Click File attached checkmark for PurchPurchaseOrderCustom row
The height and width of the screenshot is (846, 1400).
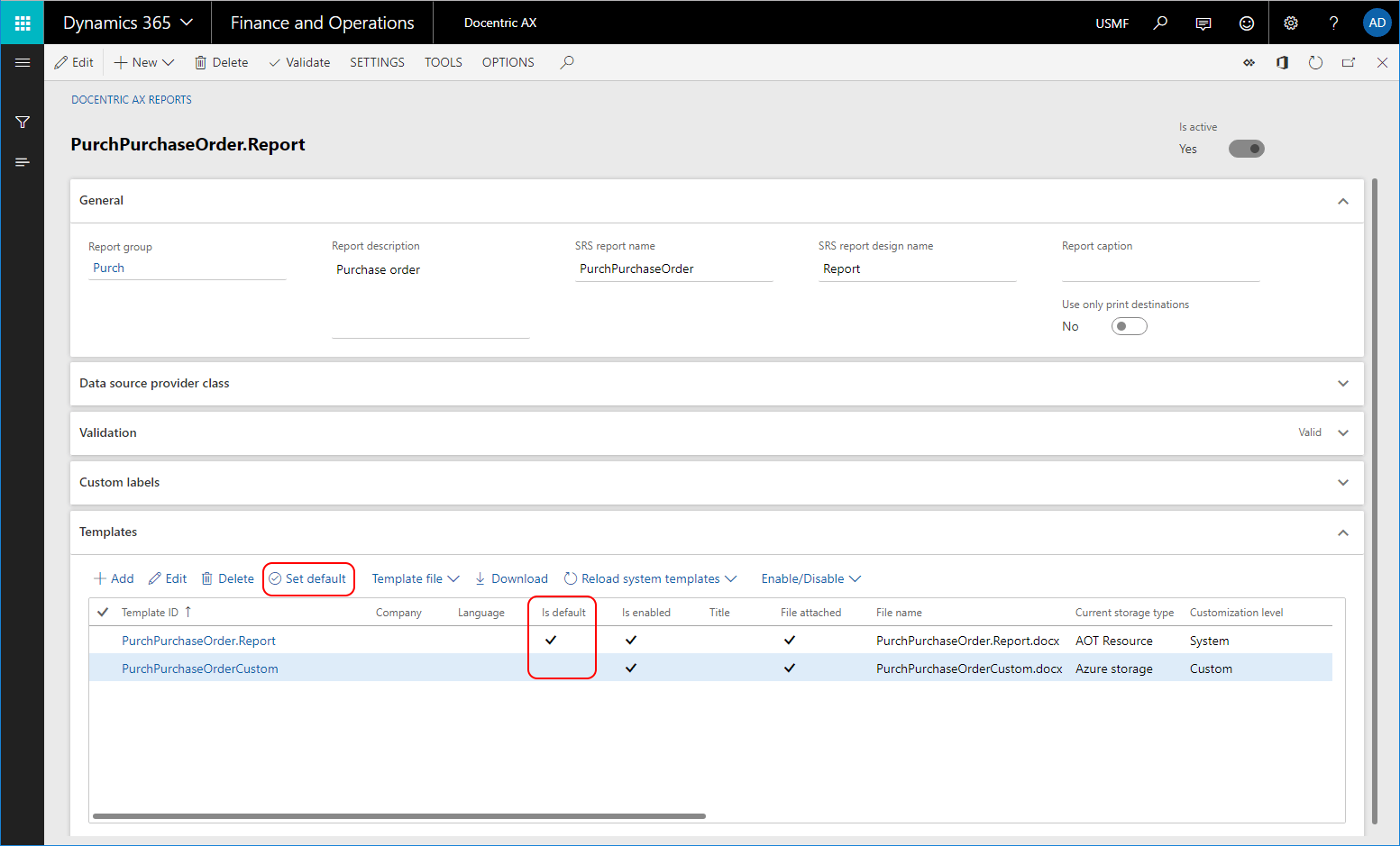pos(790,668)
